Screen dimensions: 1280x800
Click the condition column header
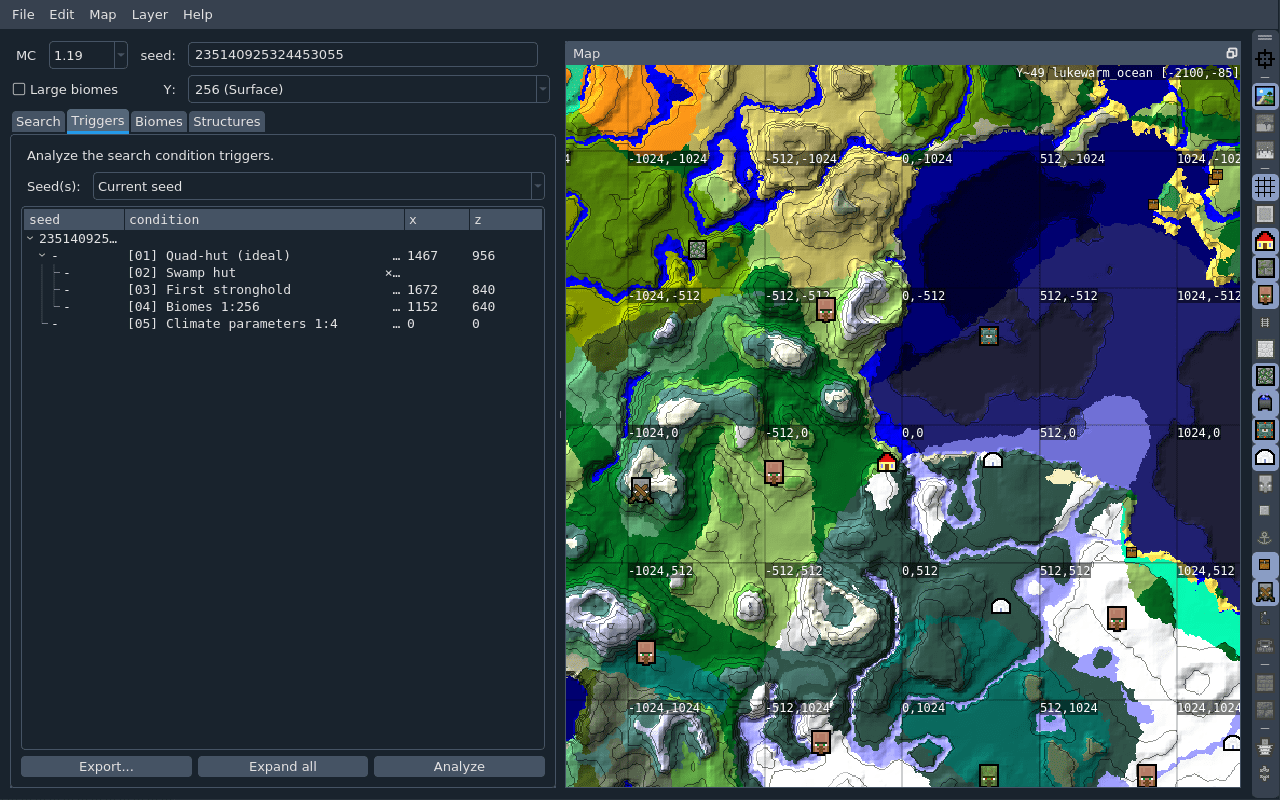coord(264,219)
